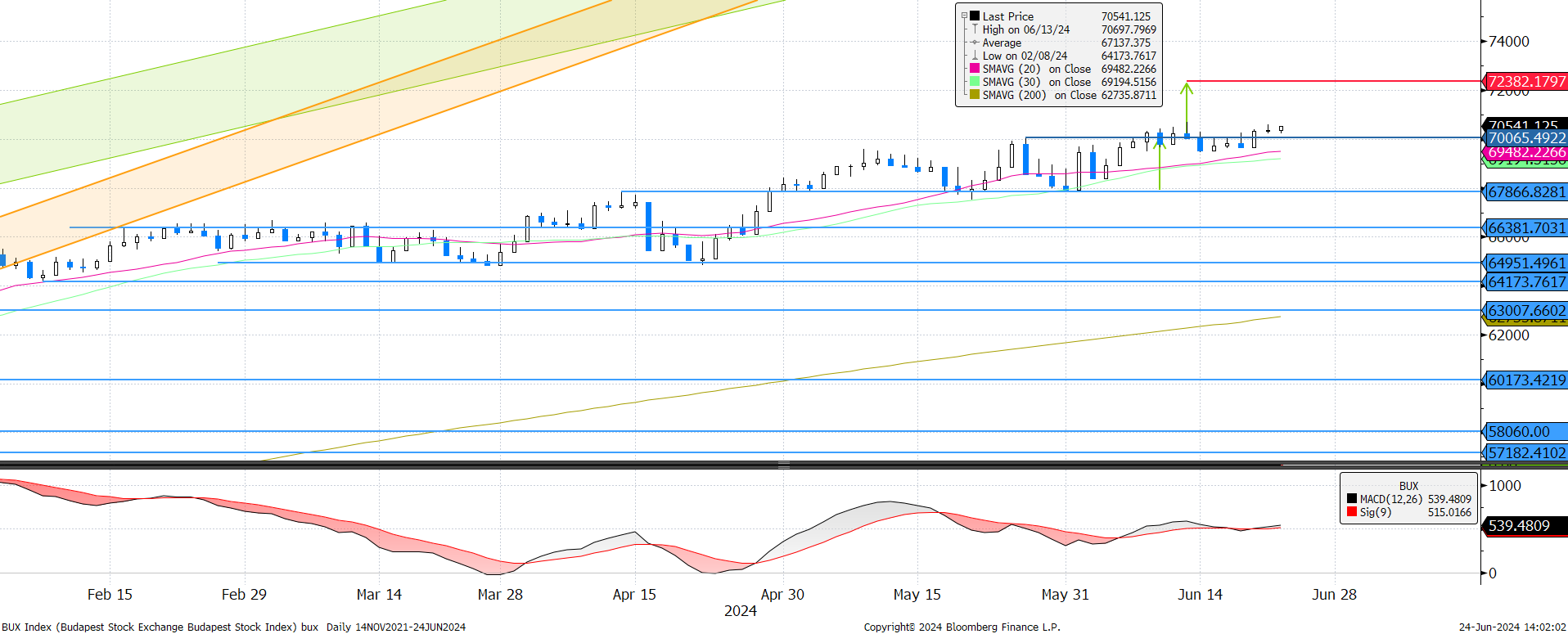Click the panel divider grip handle
Screen dimensions: 1568x634
tap(783, 465)
